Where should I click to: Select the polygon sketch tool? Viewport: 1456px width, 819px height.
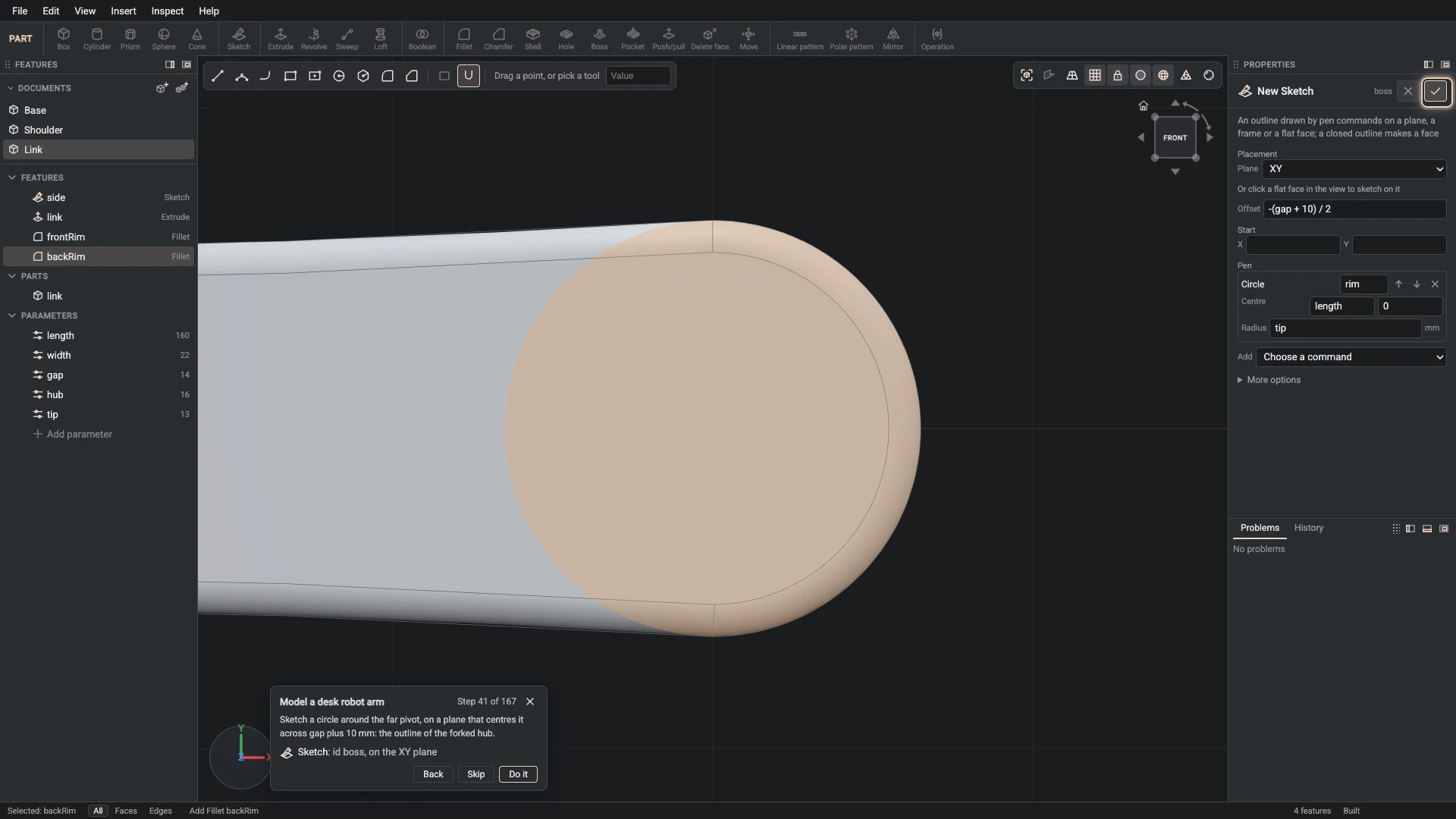[x=363, y=76]
